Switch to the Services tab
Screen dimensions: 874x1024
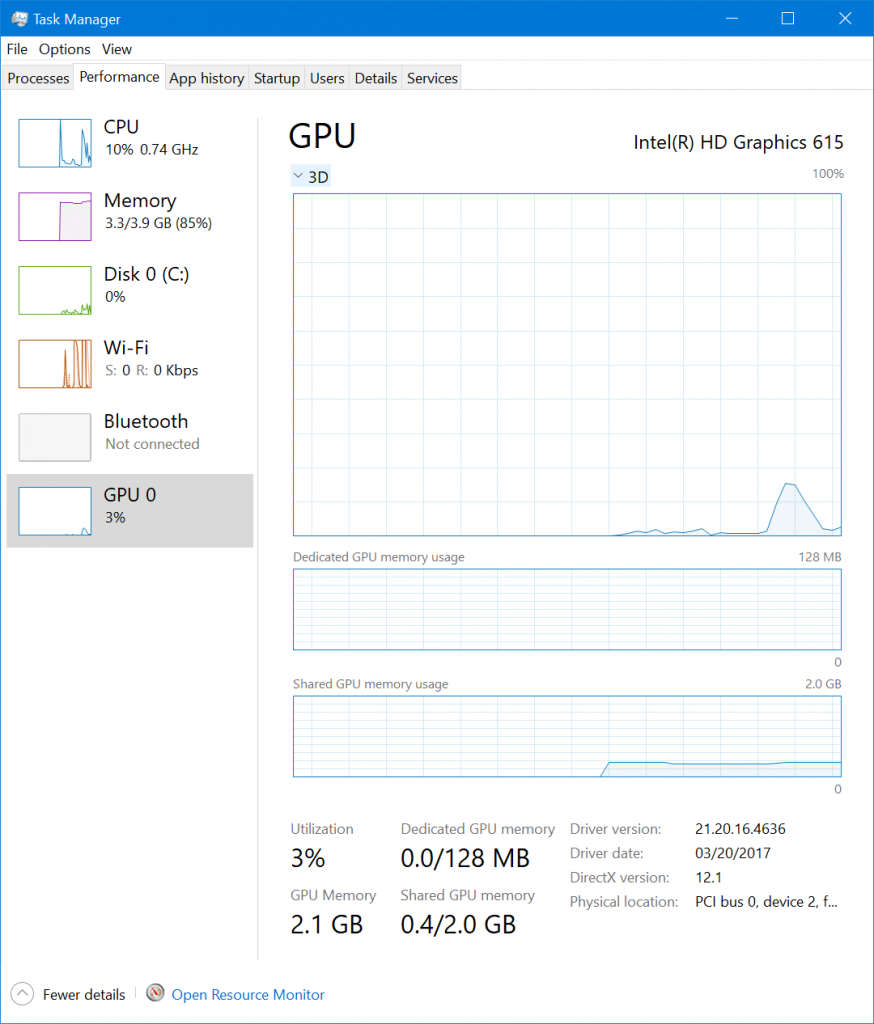[x=432, y=78]
